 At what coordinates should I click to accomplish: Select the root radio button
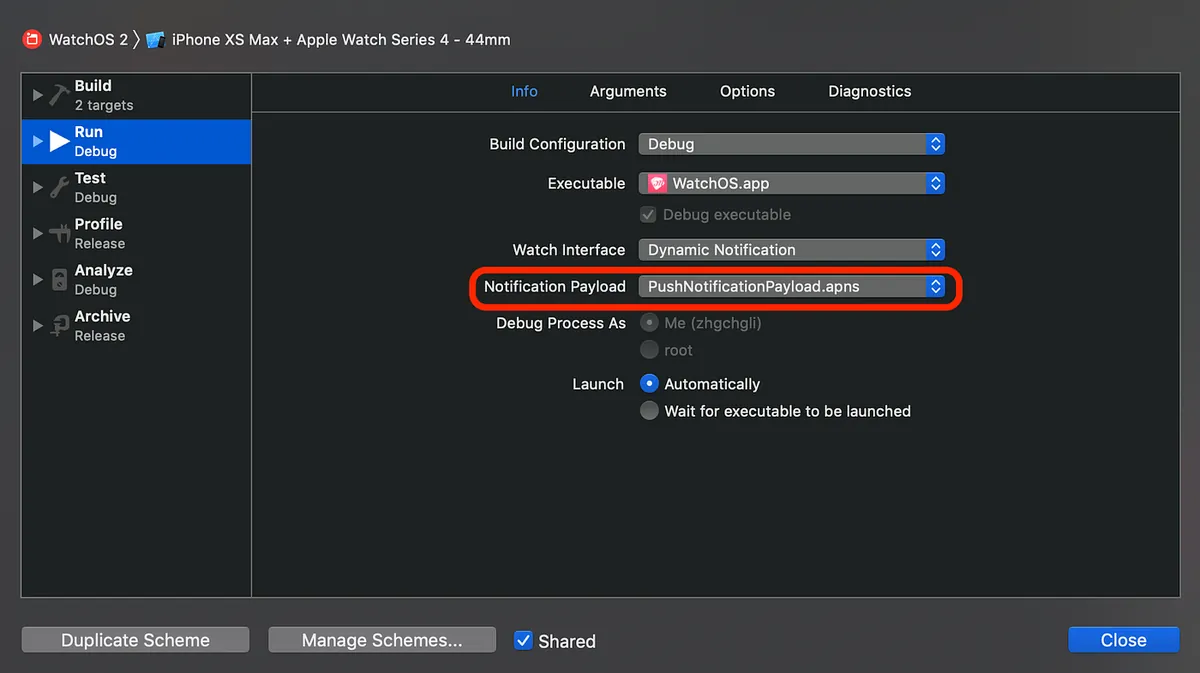tap(649, 350)
